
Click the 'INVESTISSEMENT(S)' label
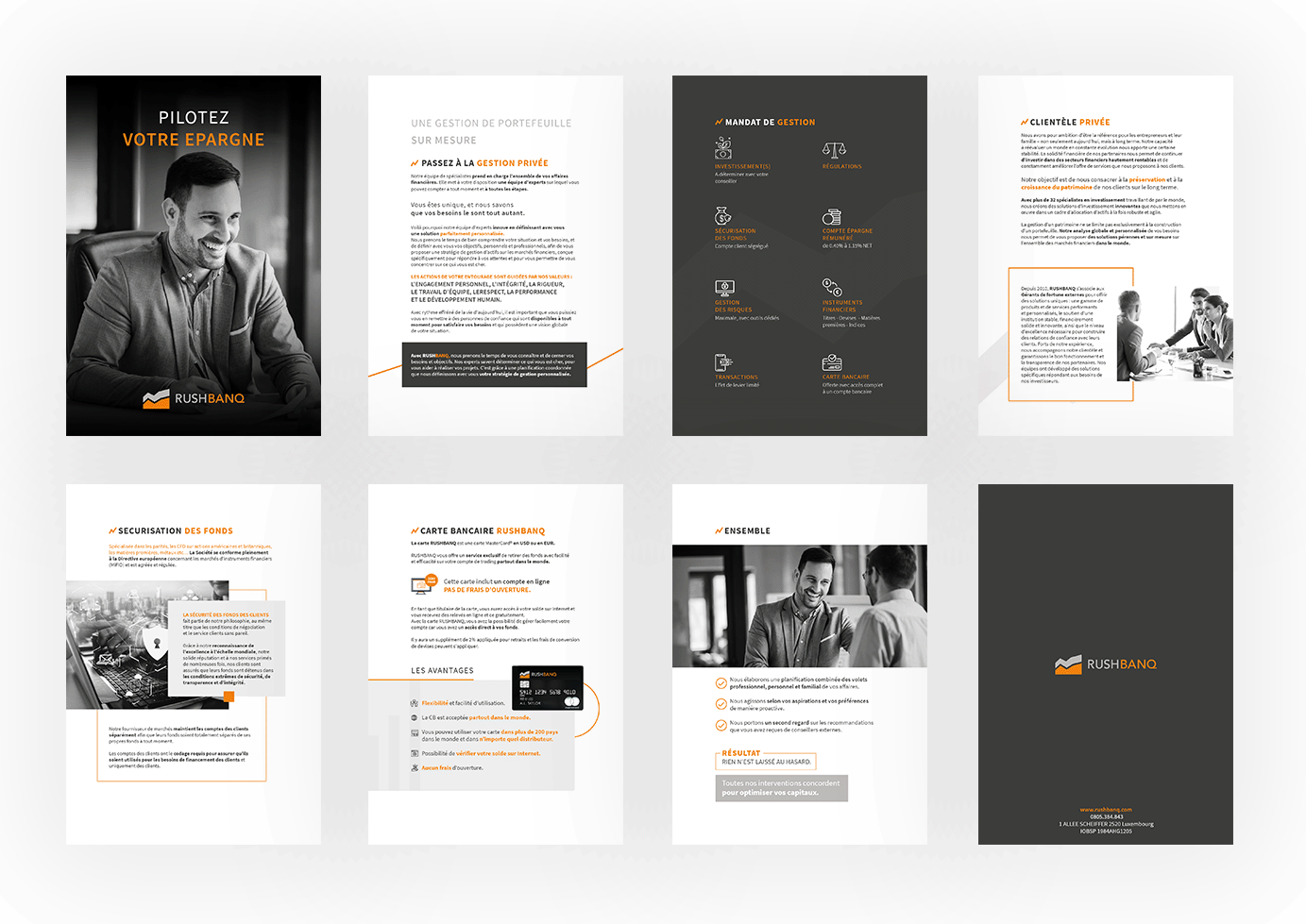click(742, 166)
